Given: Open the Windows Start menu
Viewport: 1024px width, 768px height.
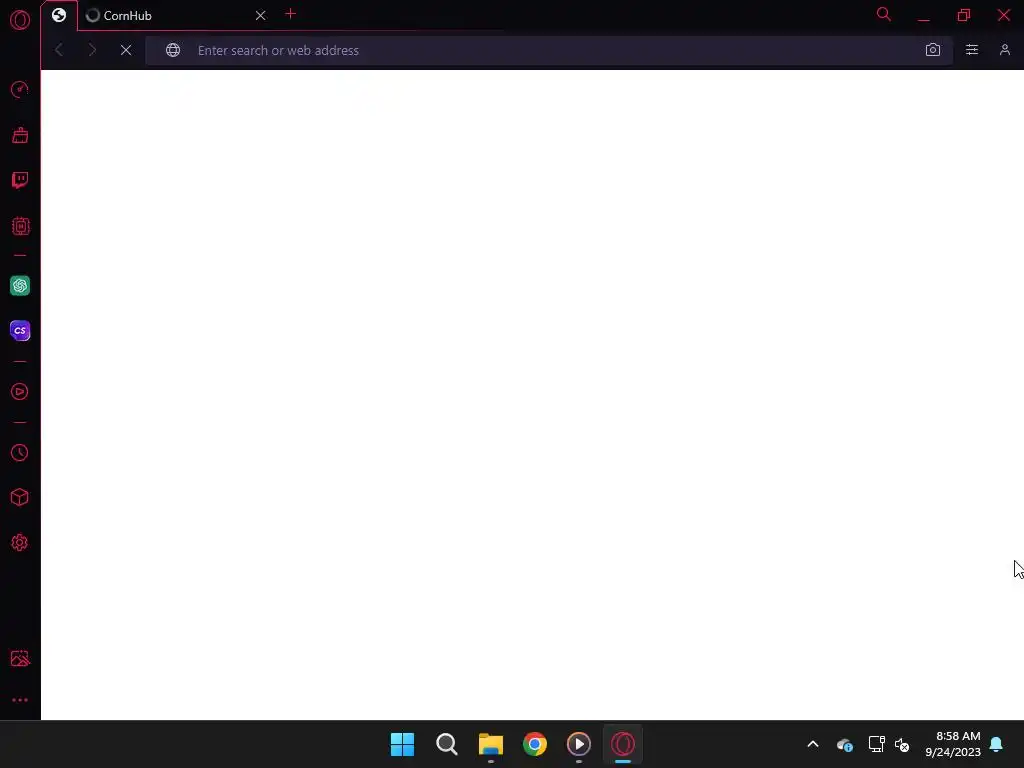Looking at the screenshot, I should 402,744.
